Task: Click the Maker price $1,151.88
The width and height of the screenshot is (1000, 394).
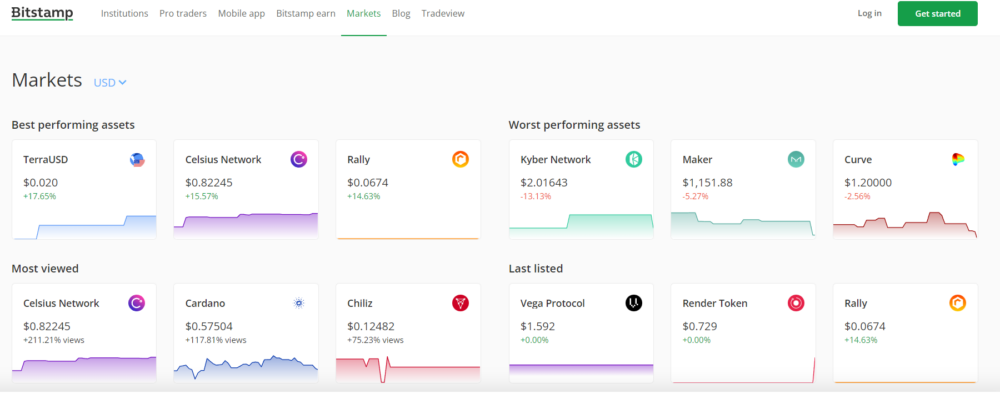Action: [707, 182]
